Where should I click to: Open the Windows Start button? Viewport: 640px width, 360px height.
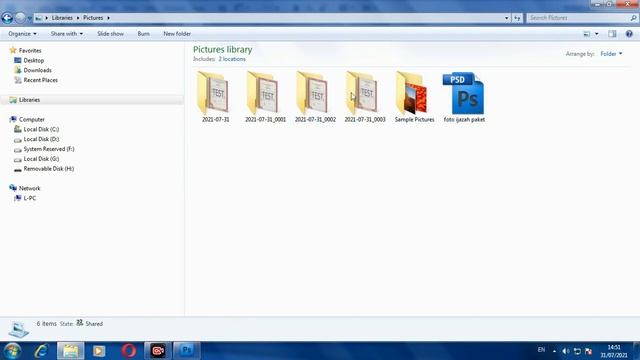[x=12, y=351]
